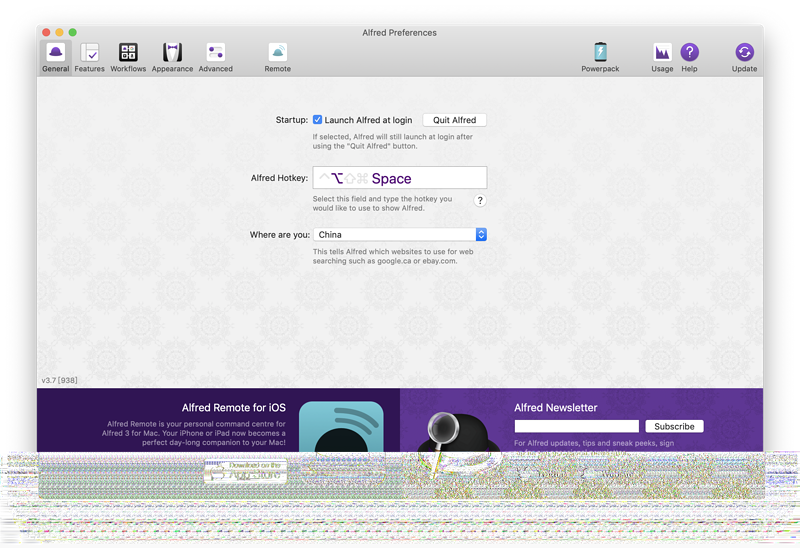Close the Alfred Preferences window
This screenshot has height=548, width=800.
pyautogui.click(x=46, y=32)
